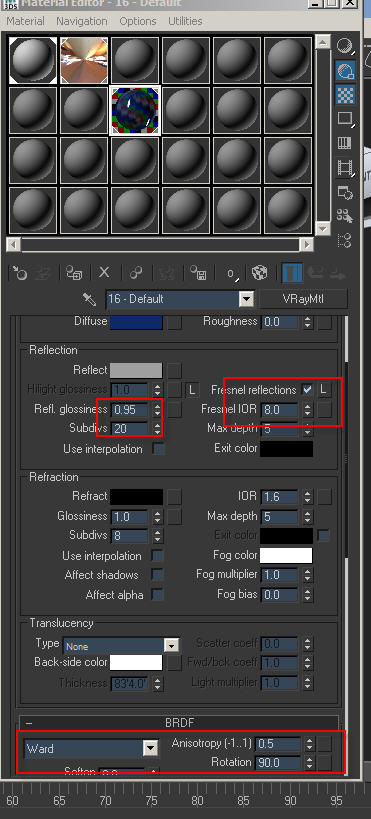Click Go to Parent icon

pos(315,273)
